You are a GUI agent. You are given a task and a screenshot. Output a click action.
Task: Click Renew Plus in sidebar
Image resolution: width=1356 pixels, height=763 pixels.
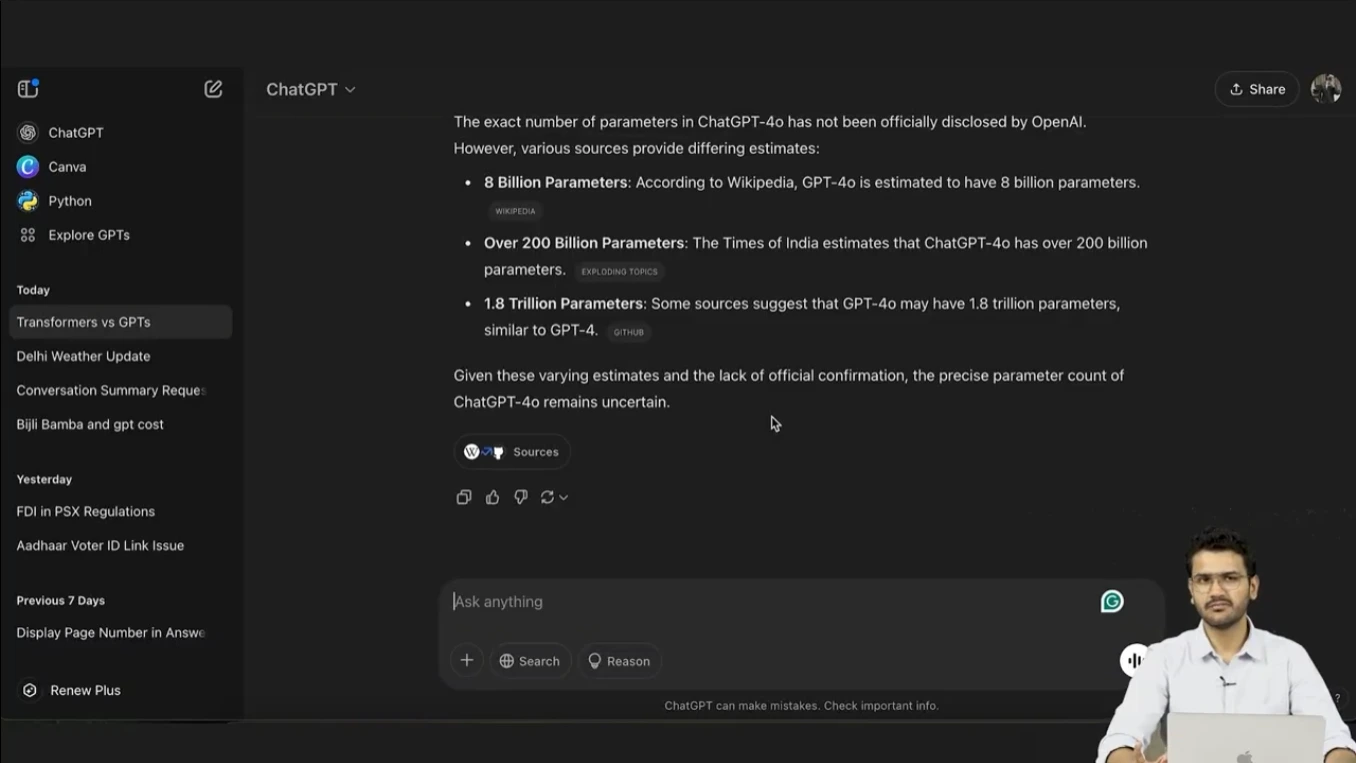pyautogui.click(x=85, y=690)
